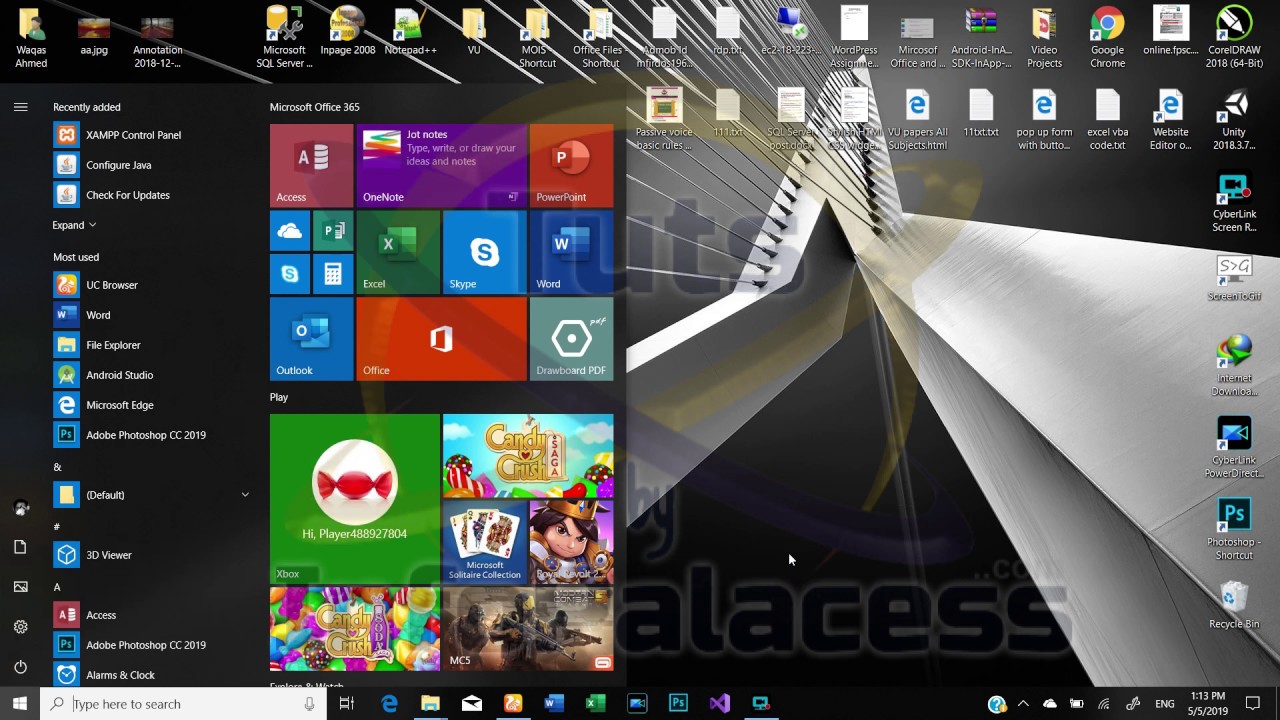This screenshot has width=1280, height=720.
Task: Open the small OneDrive tile
Action: (290, 231)
